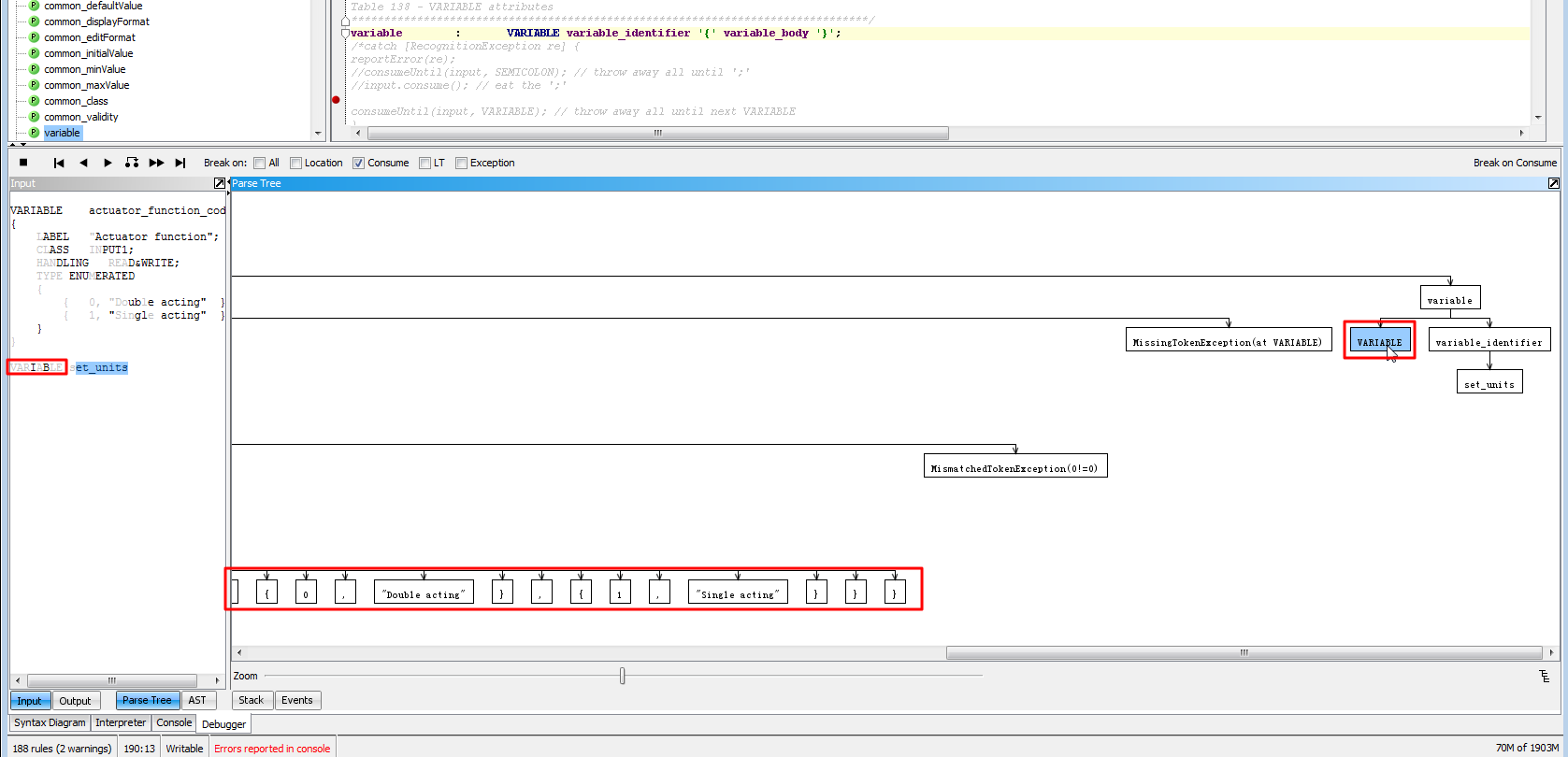The width and height of the screenshot is (1568, 757).
Task: Select the variable rule in the list
Action: pos(63,133)
